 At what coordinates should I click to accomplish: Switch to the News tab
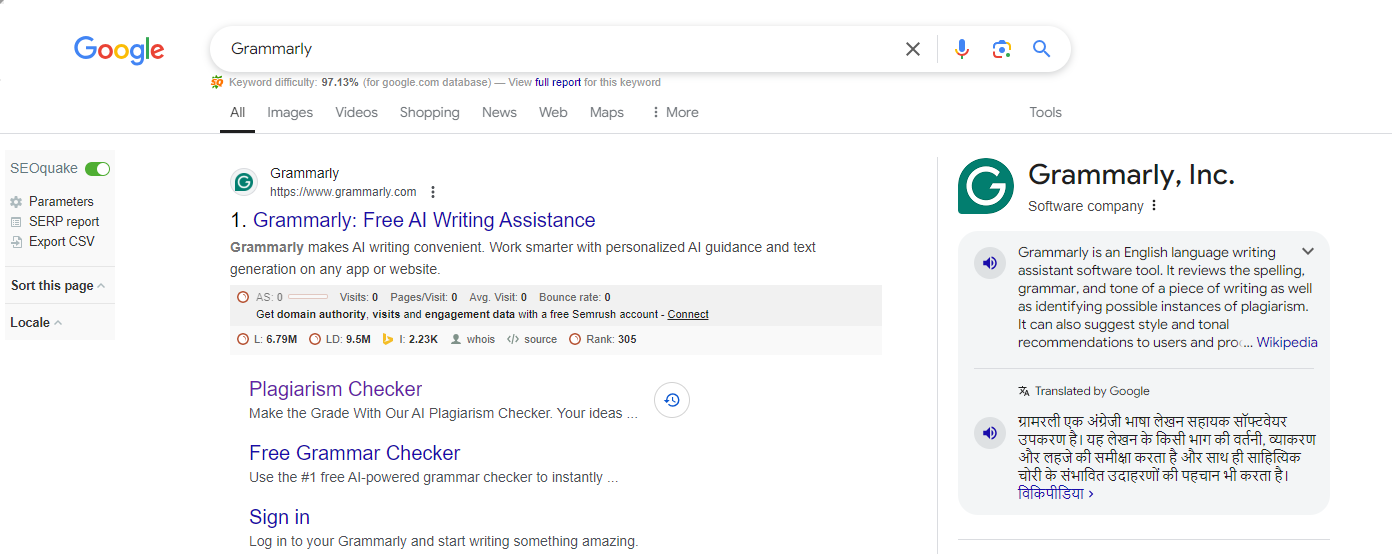[x=499, y=113]
